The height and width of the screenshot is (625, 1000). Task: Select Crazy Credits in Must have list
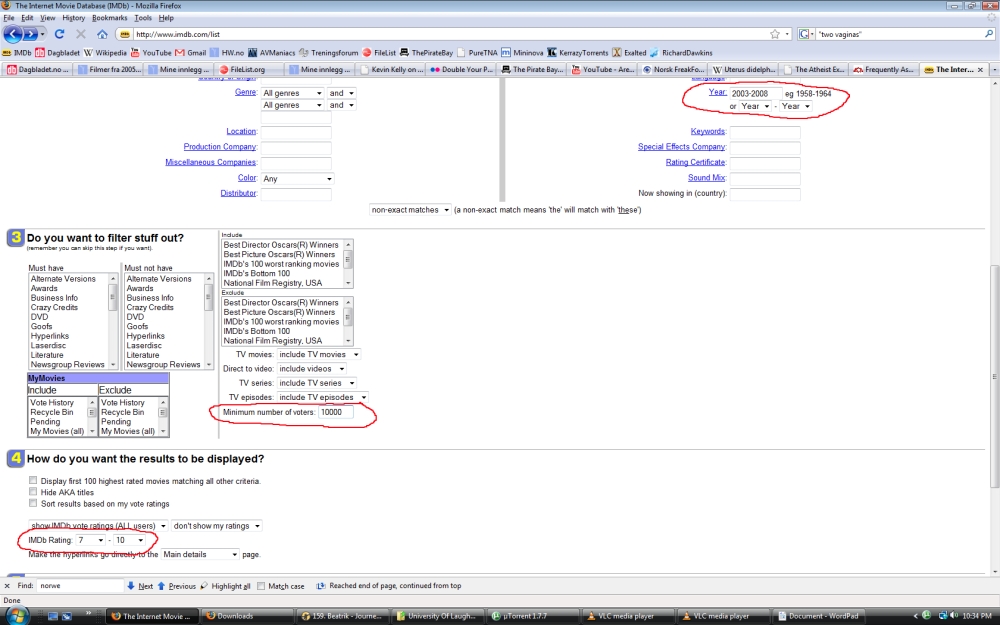click(54, 307)
